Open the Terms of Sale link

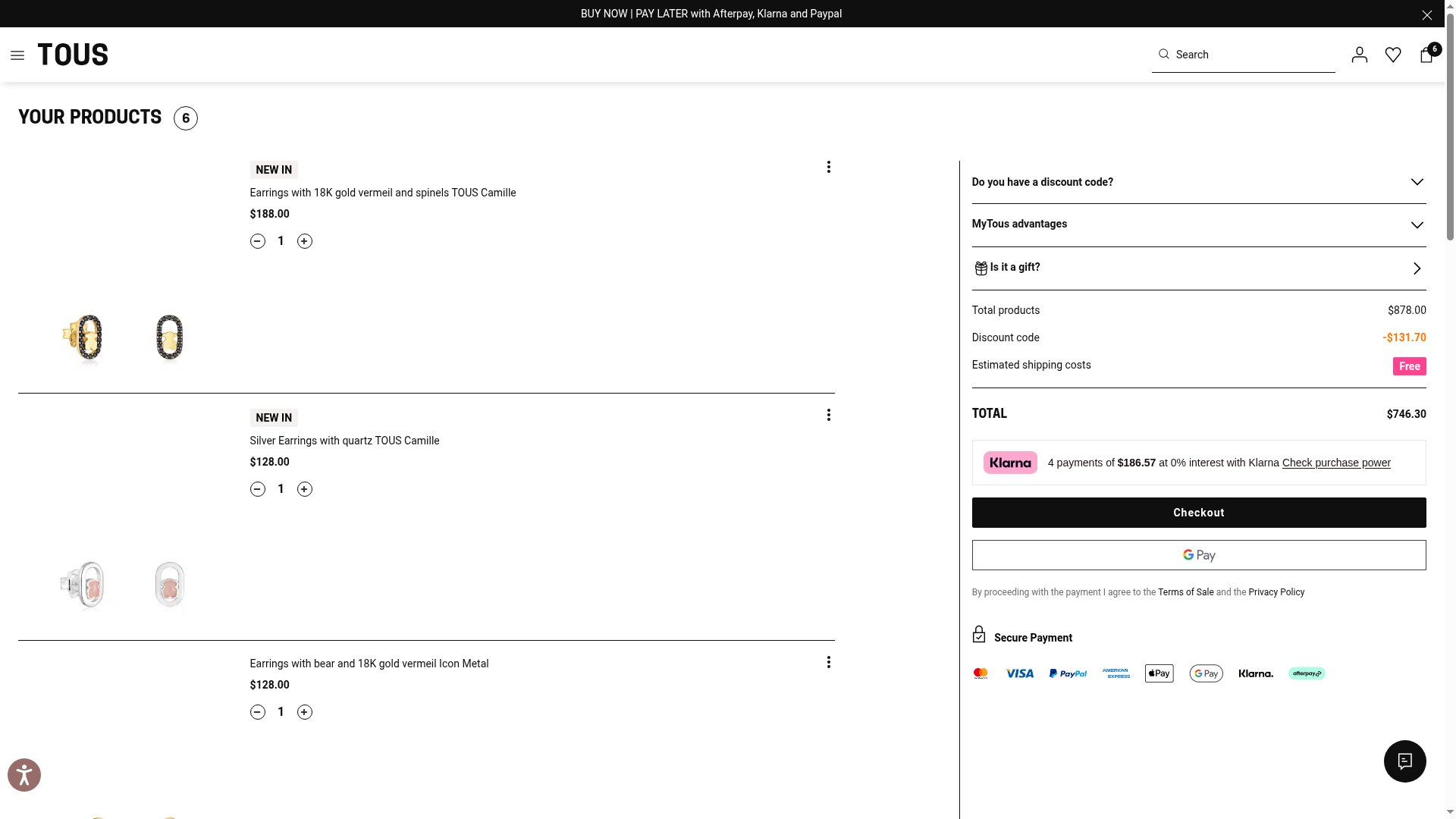point(1185,592)
